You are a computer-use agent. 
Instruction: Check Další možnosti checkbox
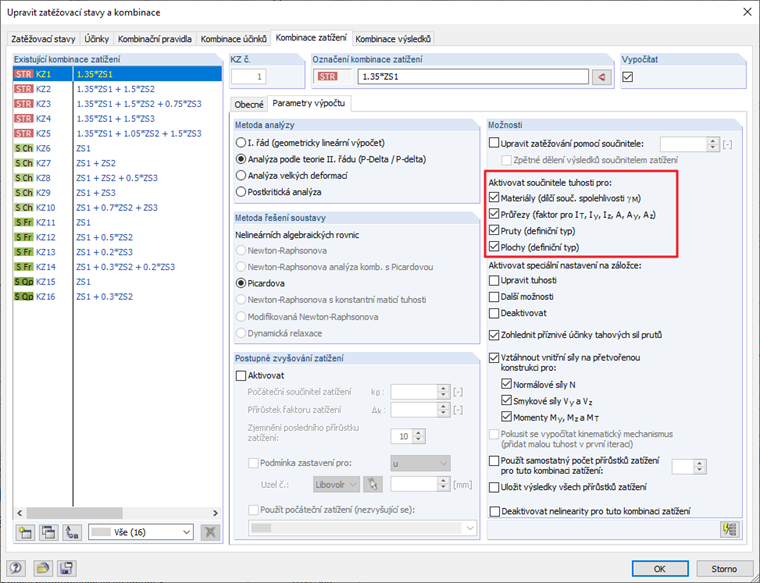click(494, 297)
